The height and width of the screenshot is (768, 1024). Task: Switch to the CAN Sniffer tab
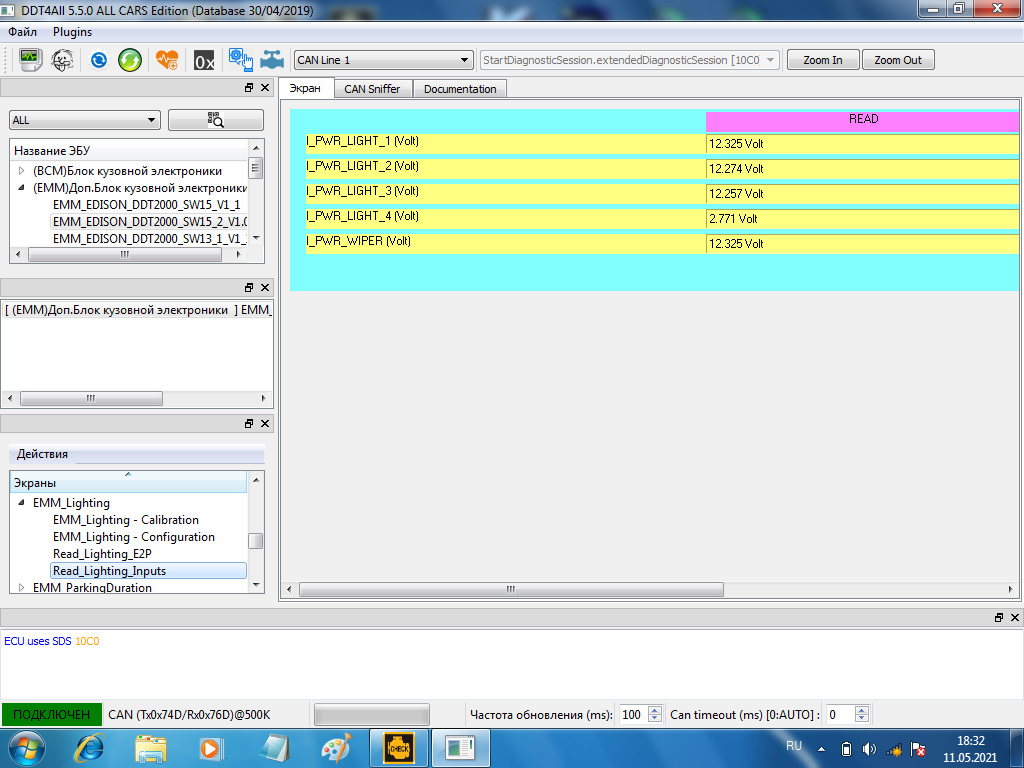point(372,89)
